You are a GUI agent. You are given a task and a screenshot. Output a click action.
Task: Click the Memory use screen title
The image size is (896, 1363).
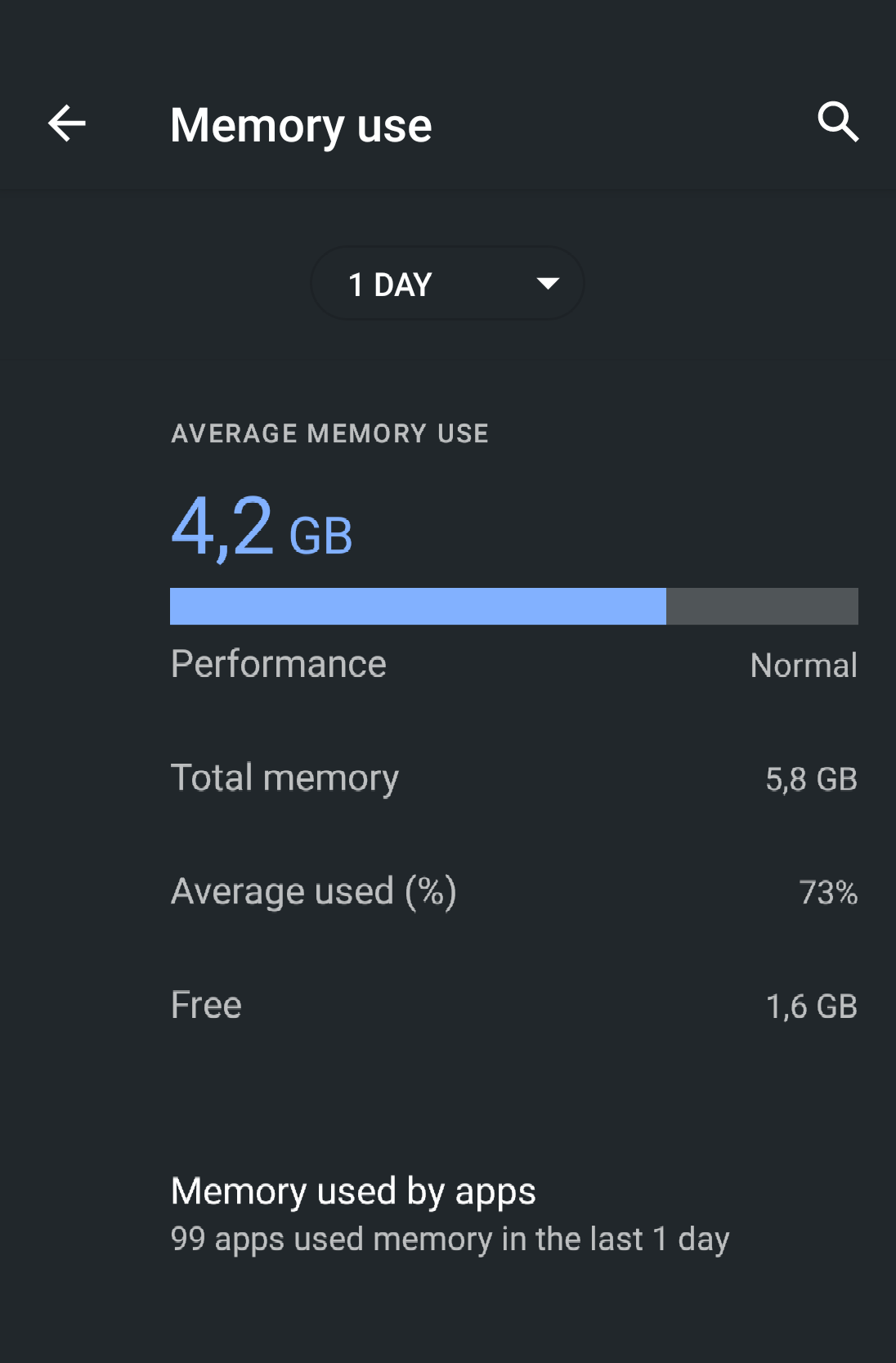click(301, 124)
